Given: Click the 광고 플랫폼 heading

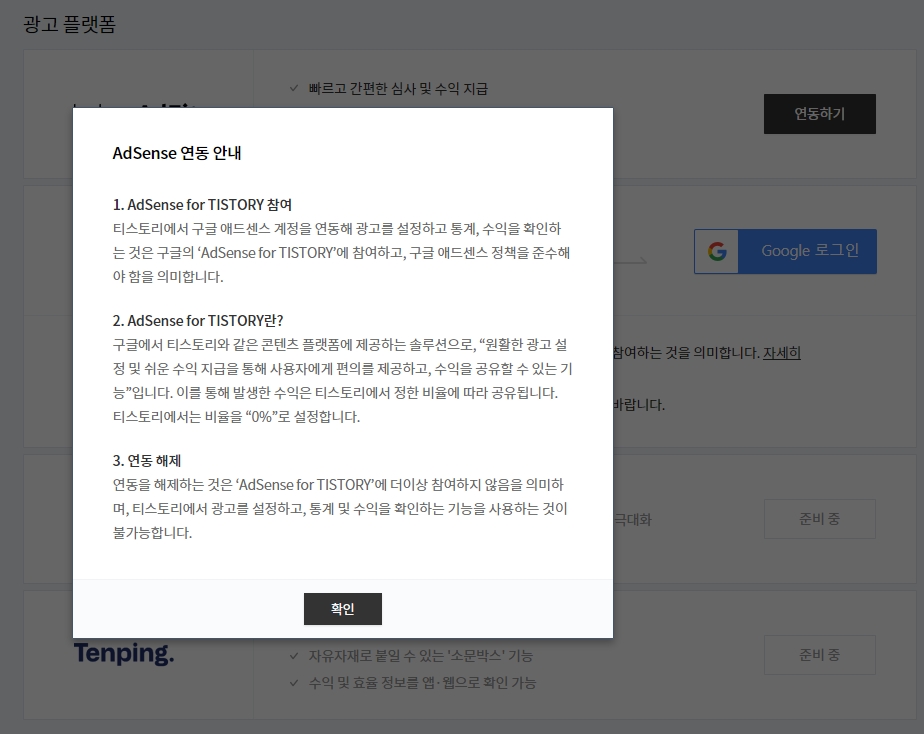Looking at the screenshot, I should pos(70,24).
